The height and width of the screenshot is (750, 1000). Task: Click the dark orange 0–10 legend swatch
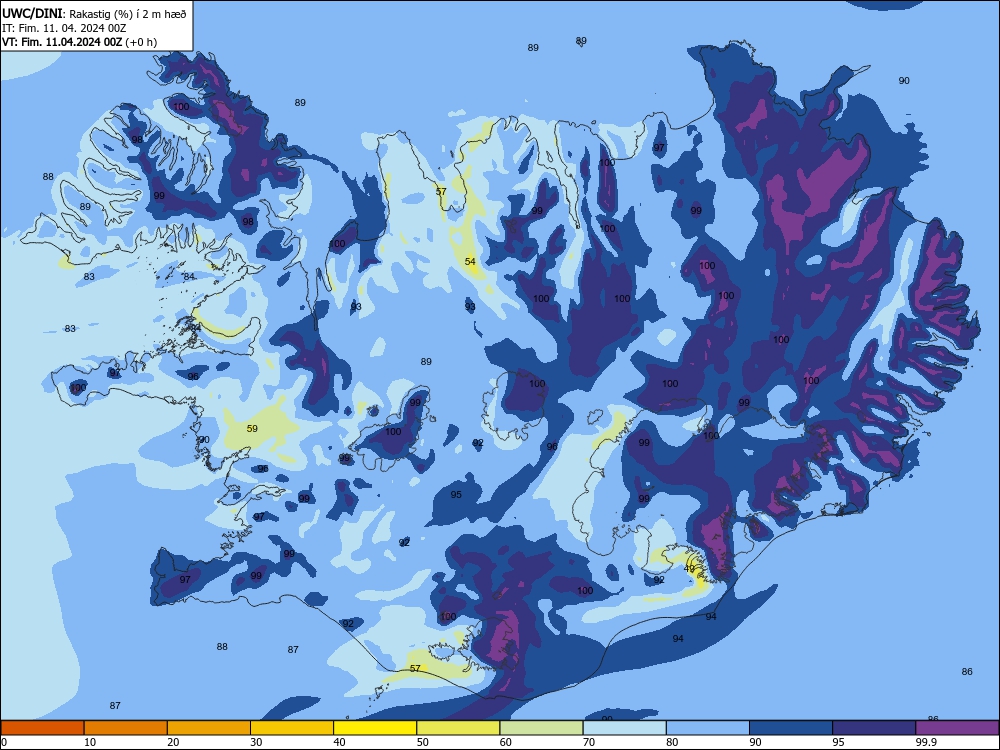point(42,728)
